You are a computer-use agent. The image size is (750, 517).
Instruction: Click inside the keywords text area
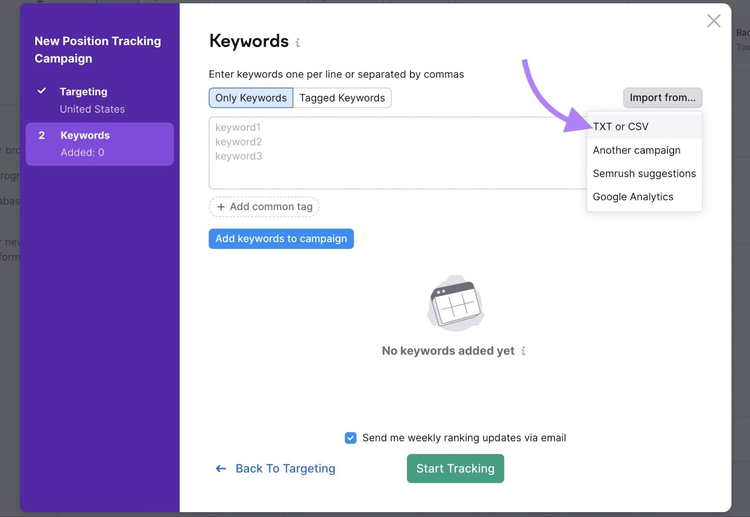pos(398,153)
